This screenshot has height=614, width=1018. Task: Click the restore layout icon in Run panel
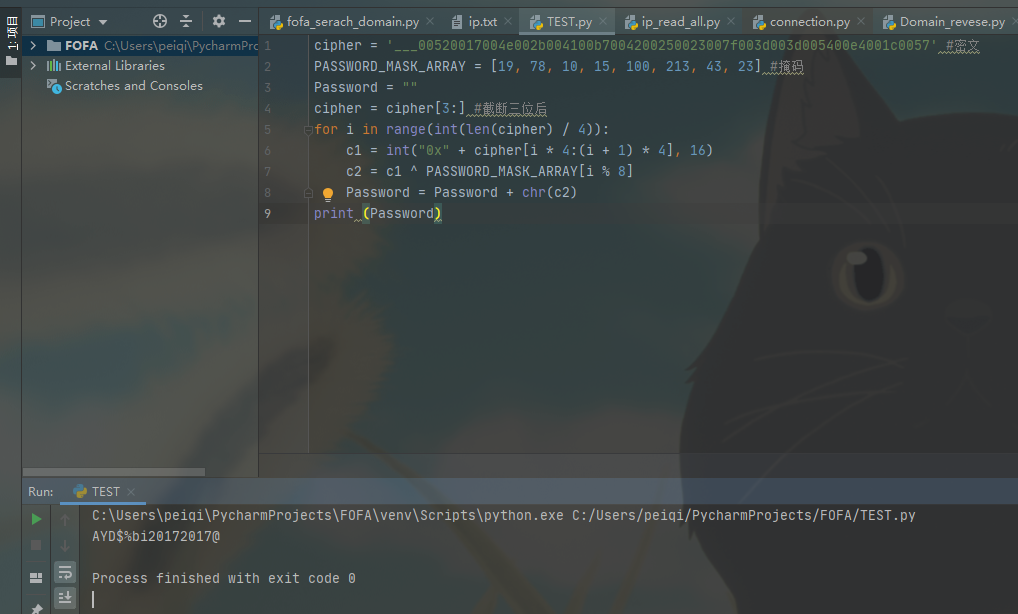36,577
